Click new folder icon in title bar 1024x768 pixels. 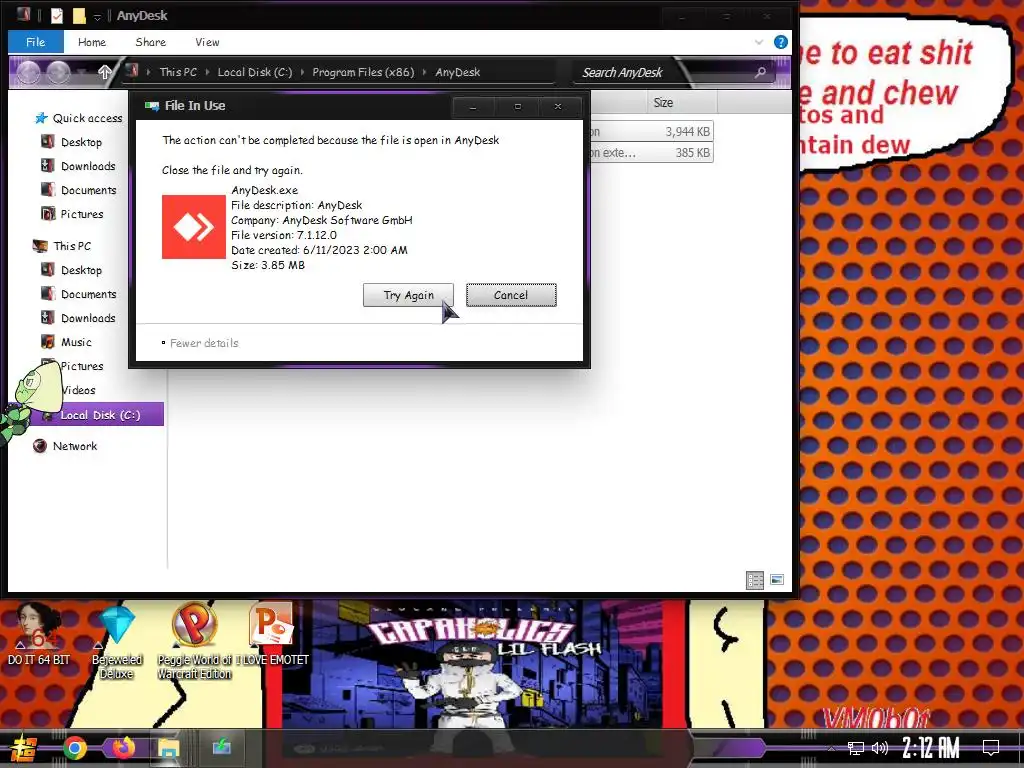coord(79,15)
